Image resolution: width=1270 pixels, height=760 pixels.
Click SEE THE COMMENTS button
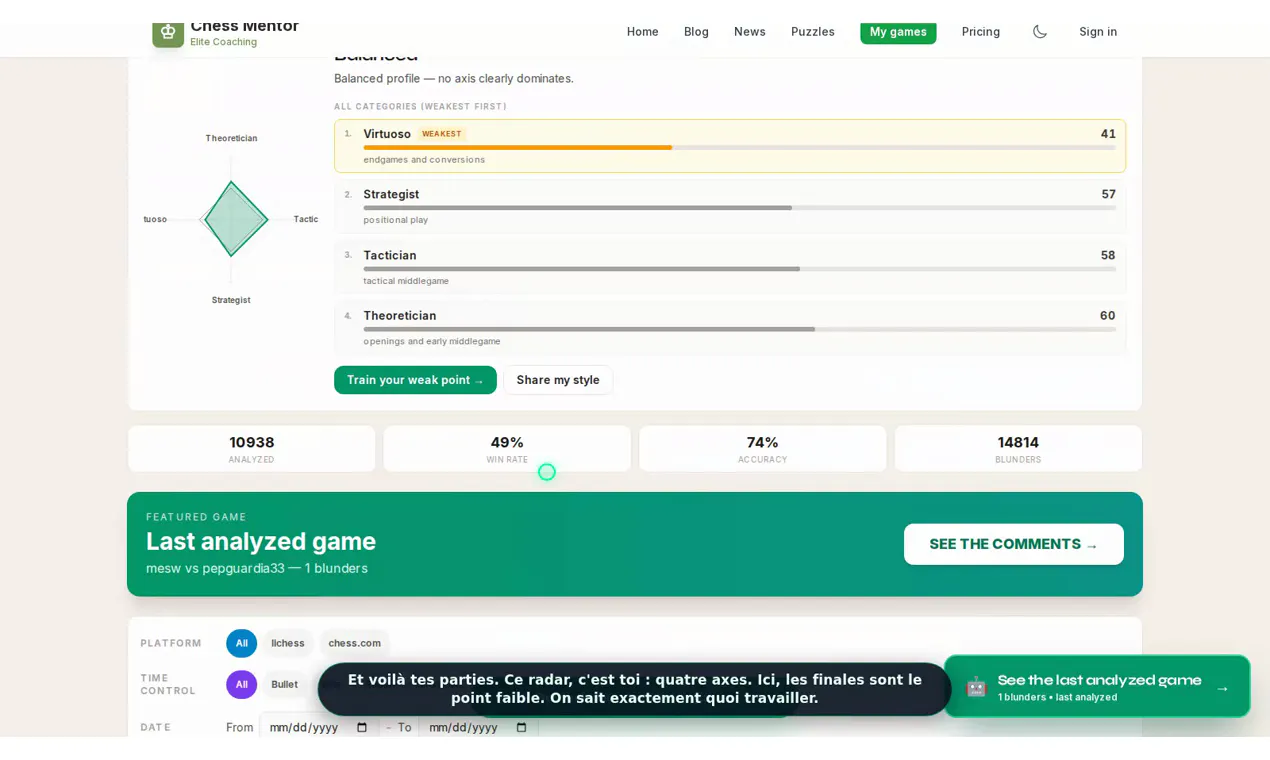pos(1014,544)
